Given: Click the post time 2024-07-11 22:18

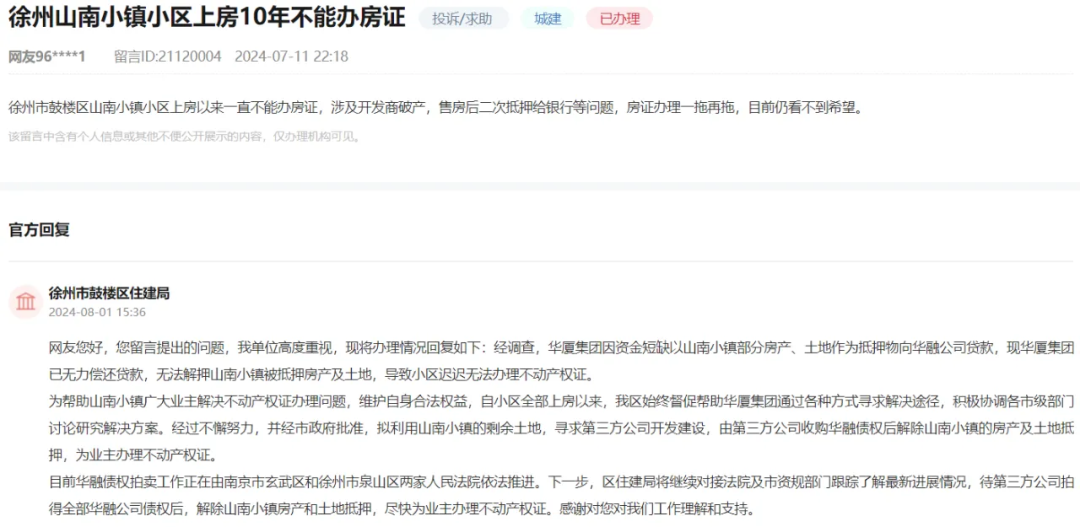Looking at the screenshot, I should click(x=291, y=56).
